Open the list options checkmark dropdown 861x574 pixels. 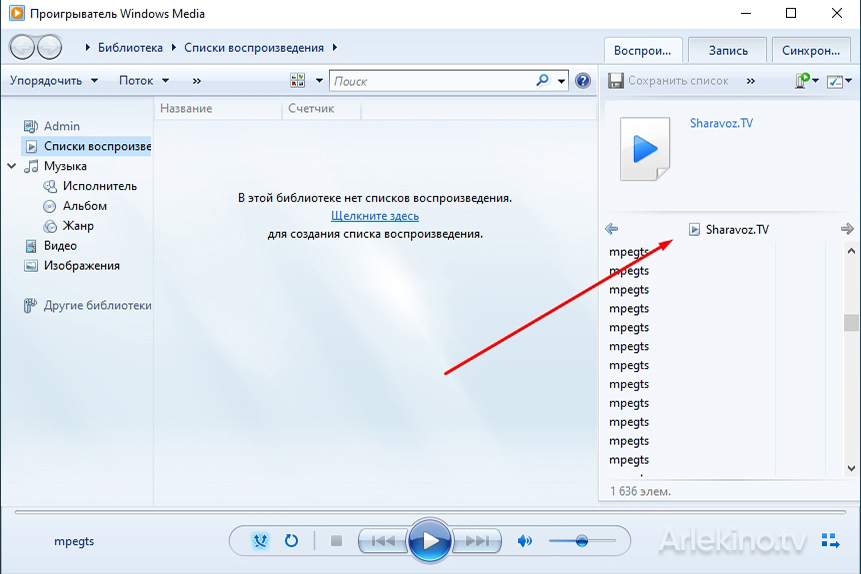pos(840,81)
